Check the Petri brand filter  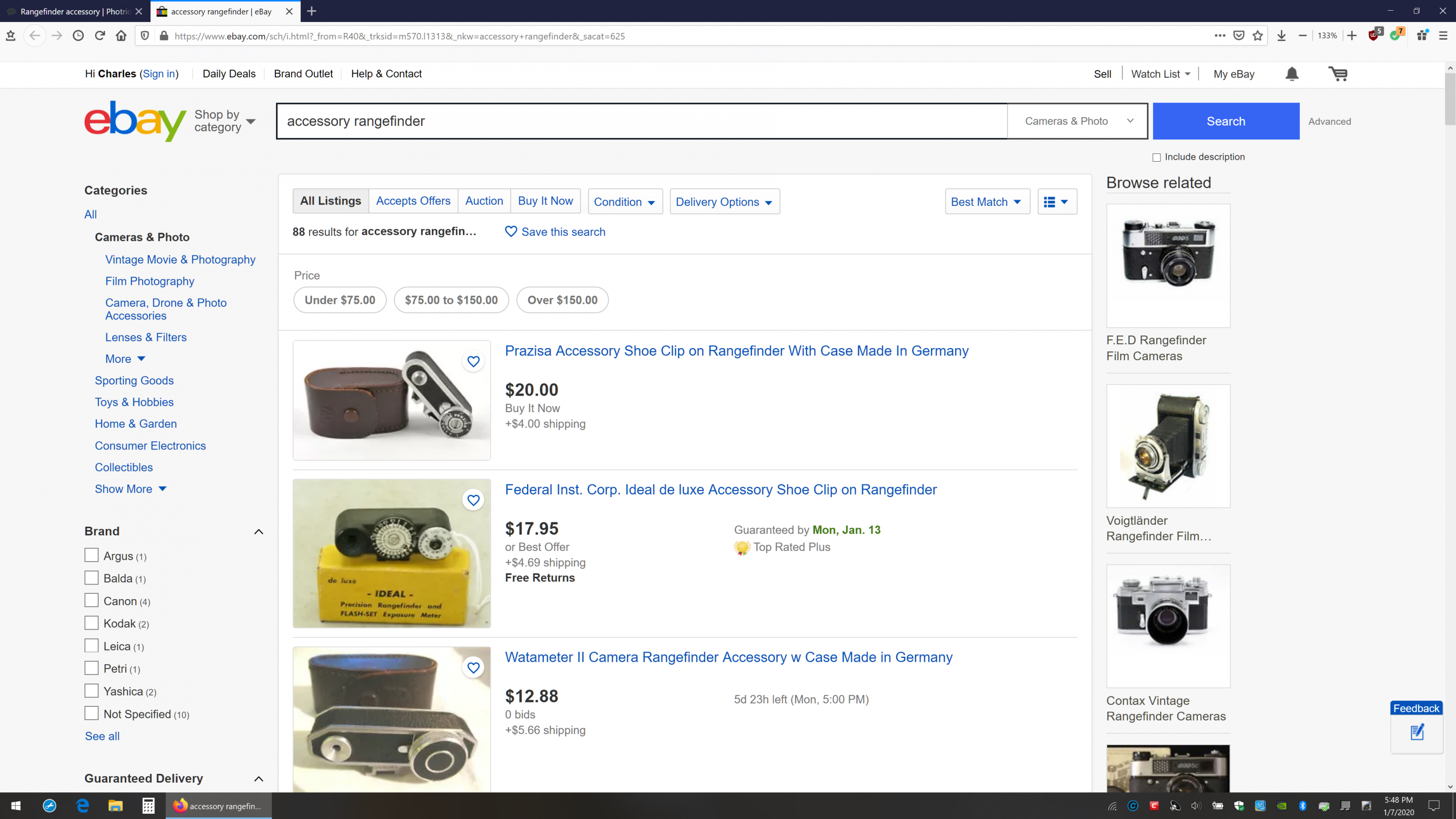pyautogui.click(x=91, y=669)
